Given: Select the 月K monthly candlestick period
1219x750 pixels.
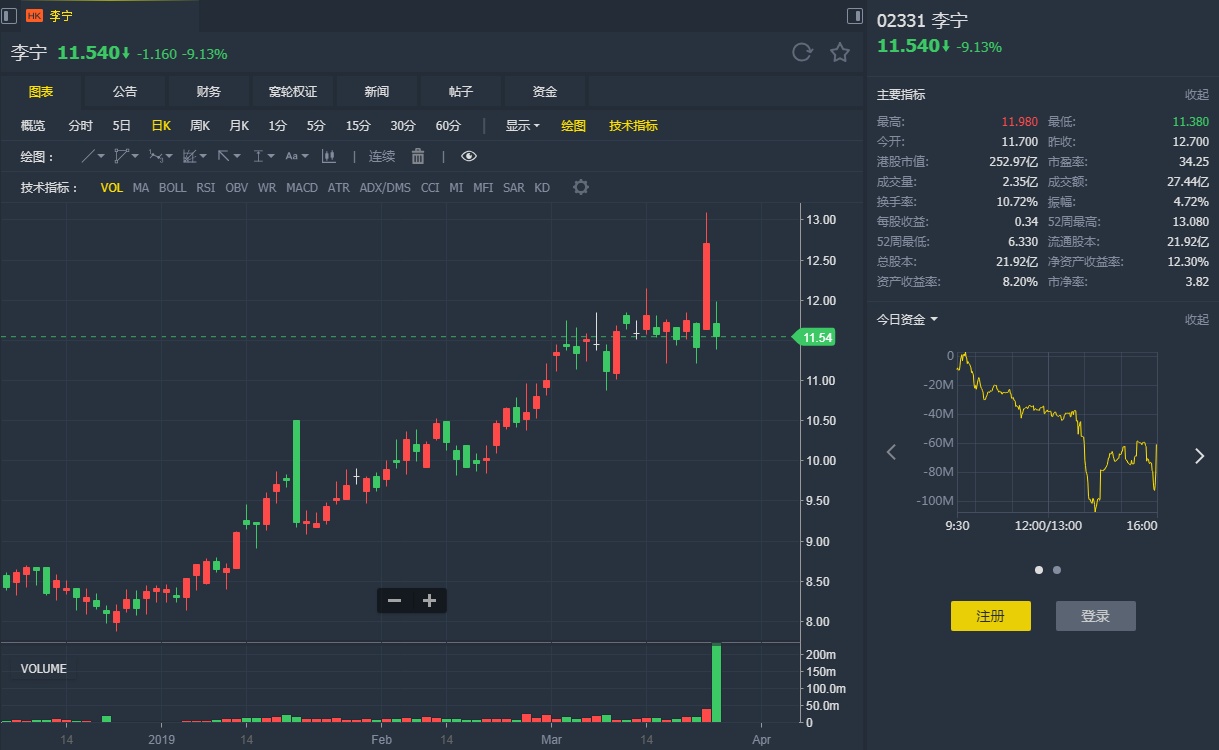Looking at the screenshot, I should (239, 126).
